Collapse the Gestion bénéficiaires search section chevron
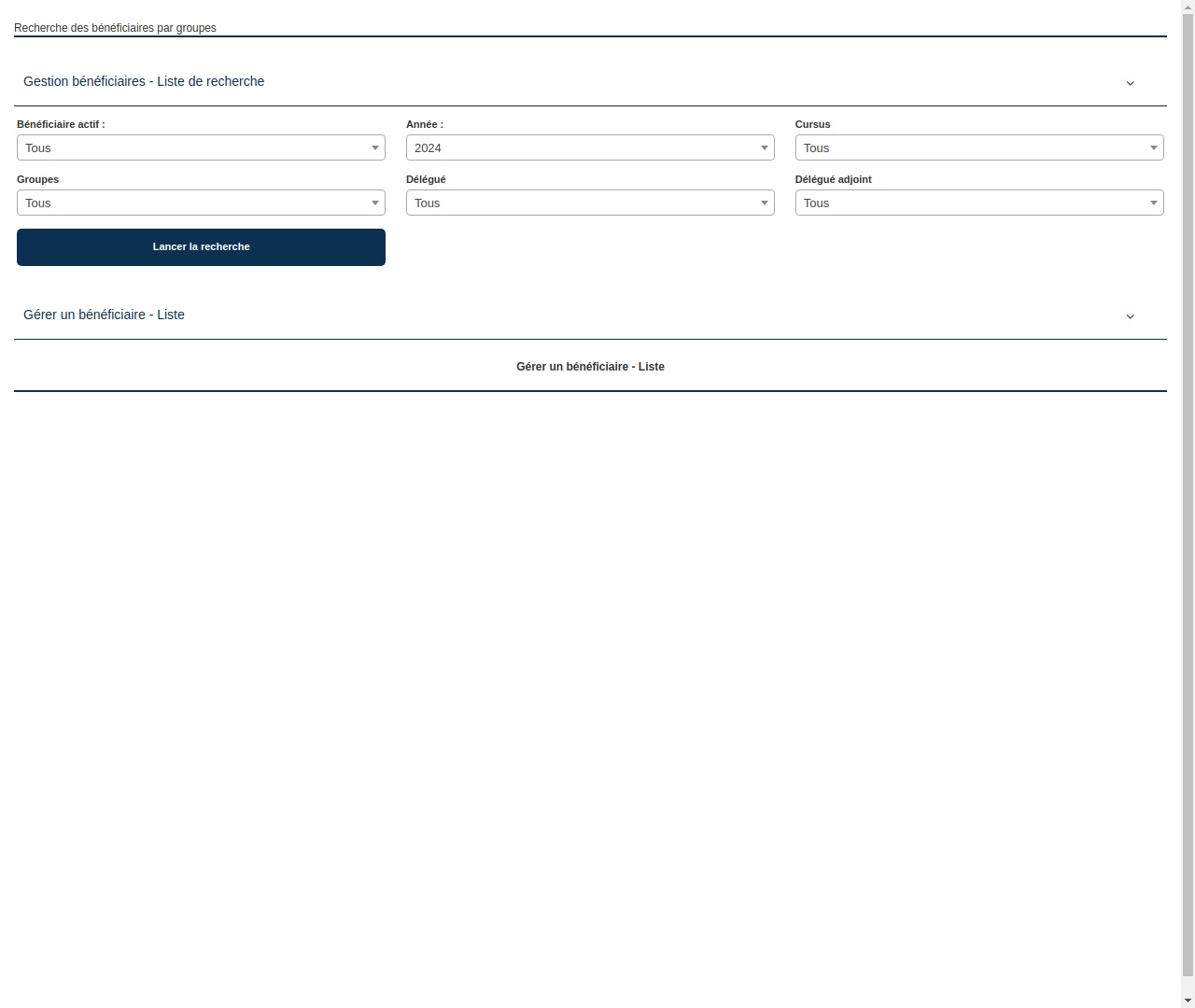This screenshot has height=1008, width=1195. coord(1130,83)
